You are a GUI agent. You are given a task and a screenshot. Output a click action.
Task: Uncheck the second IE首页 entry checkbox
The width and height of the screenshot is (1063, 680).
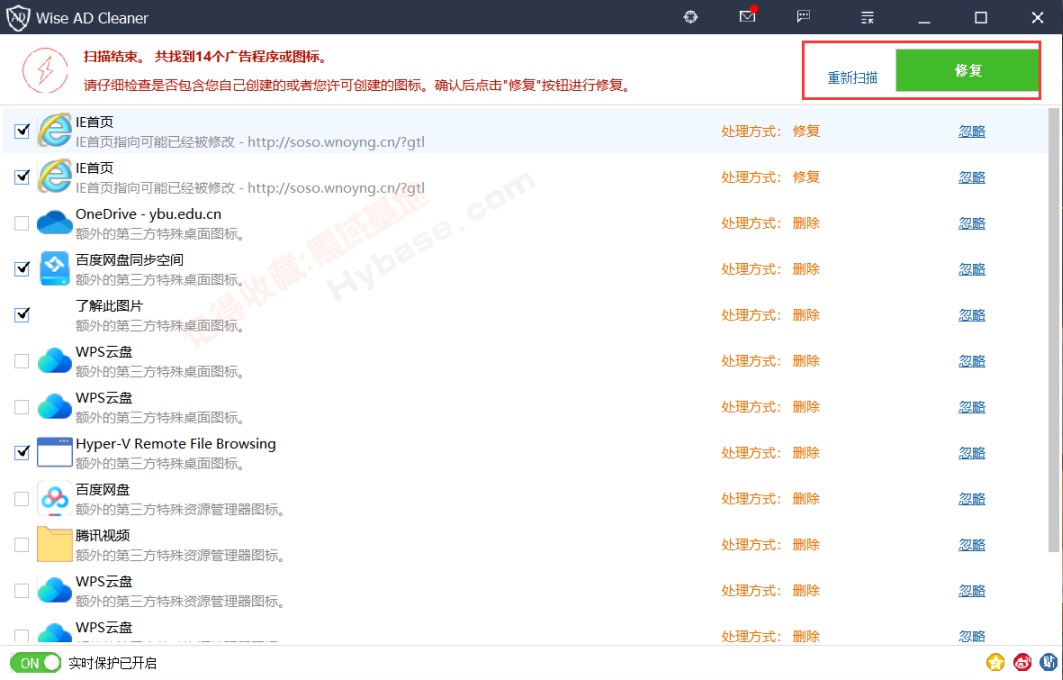pos(22,176)
